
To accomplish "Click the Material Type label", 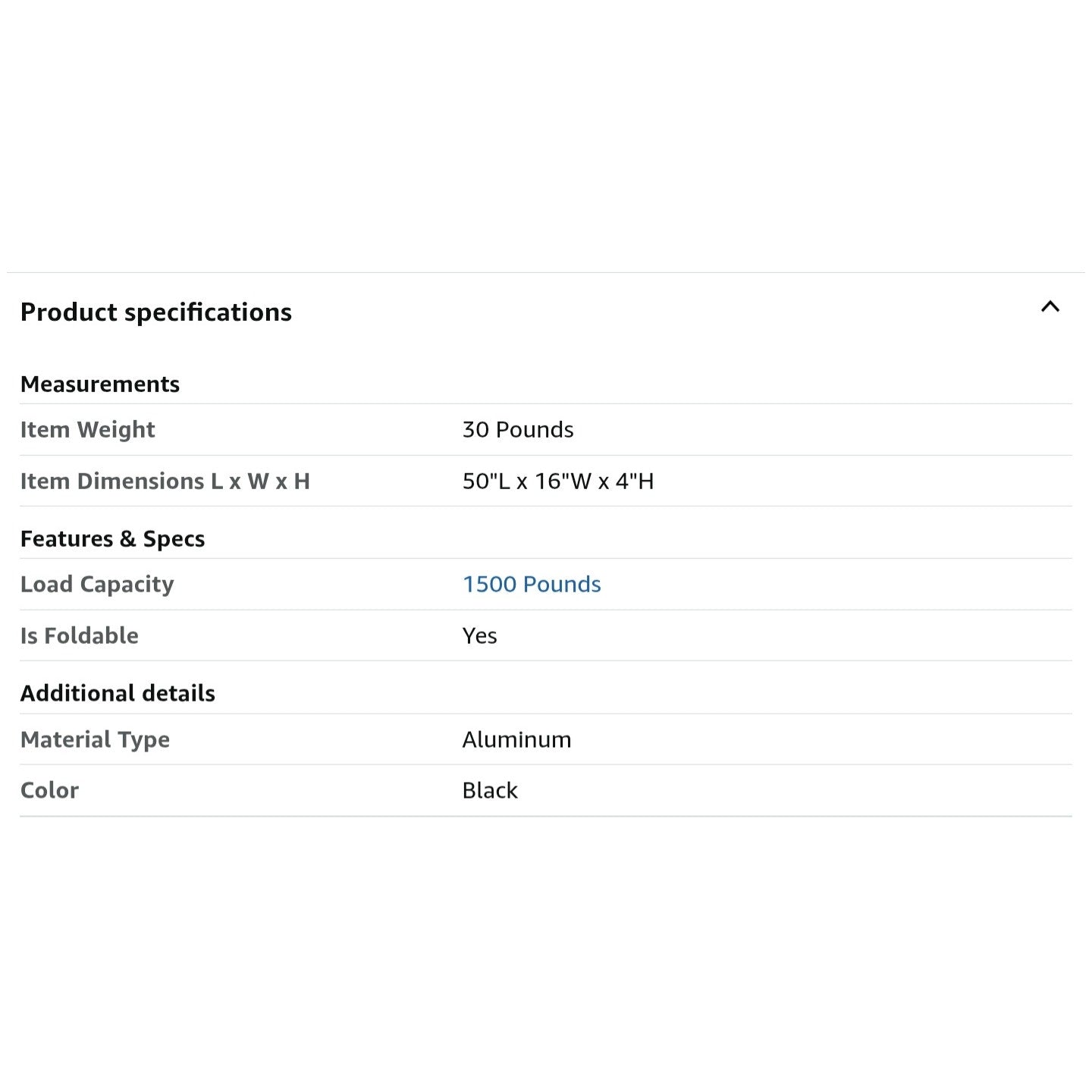I will 96,740.
